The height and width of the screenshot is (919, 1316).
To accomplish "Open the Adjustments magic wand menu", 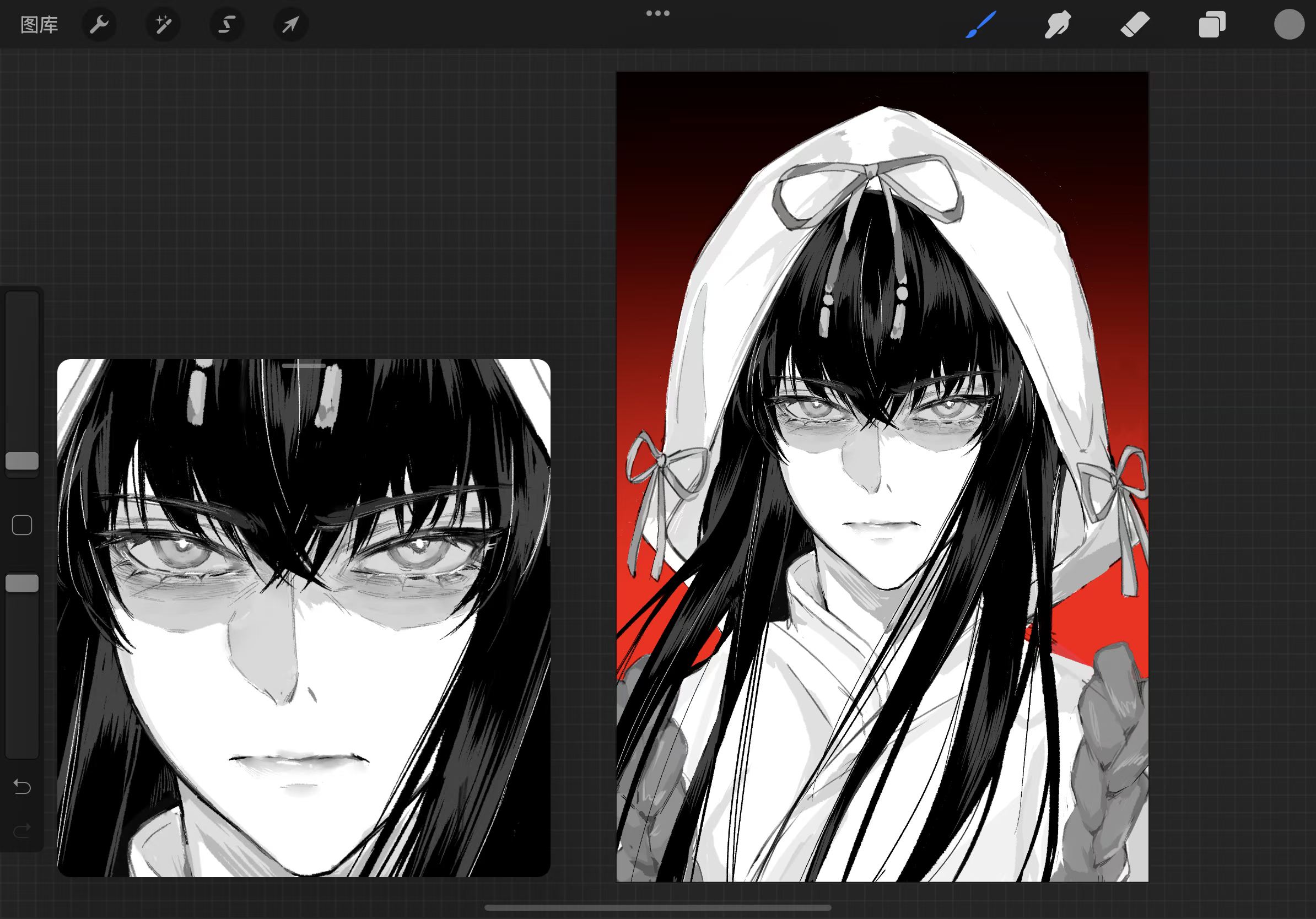I will coord(163,25).
